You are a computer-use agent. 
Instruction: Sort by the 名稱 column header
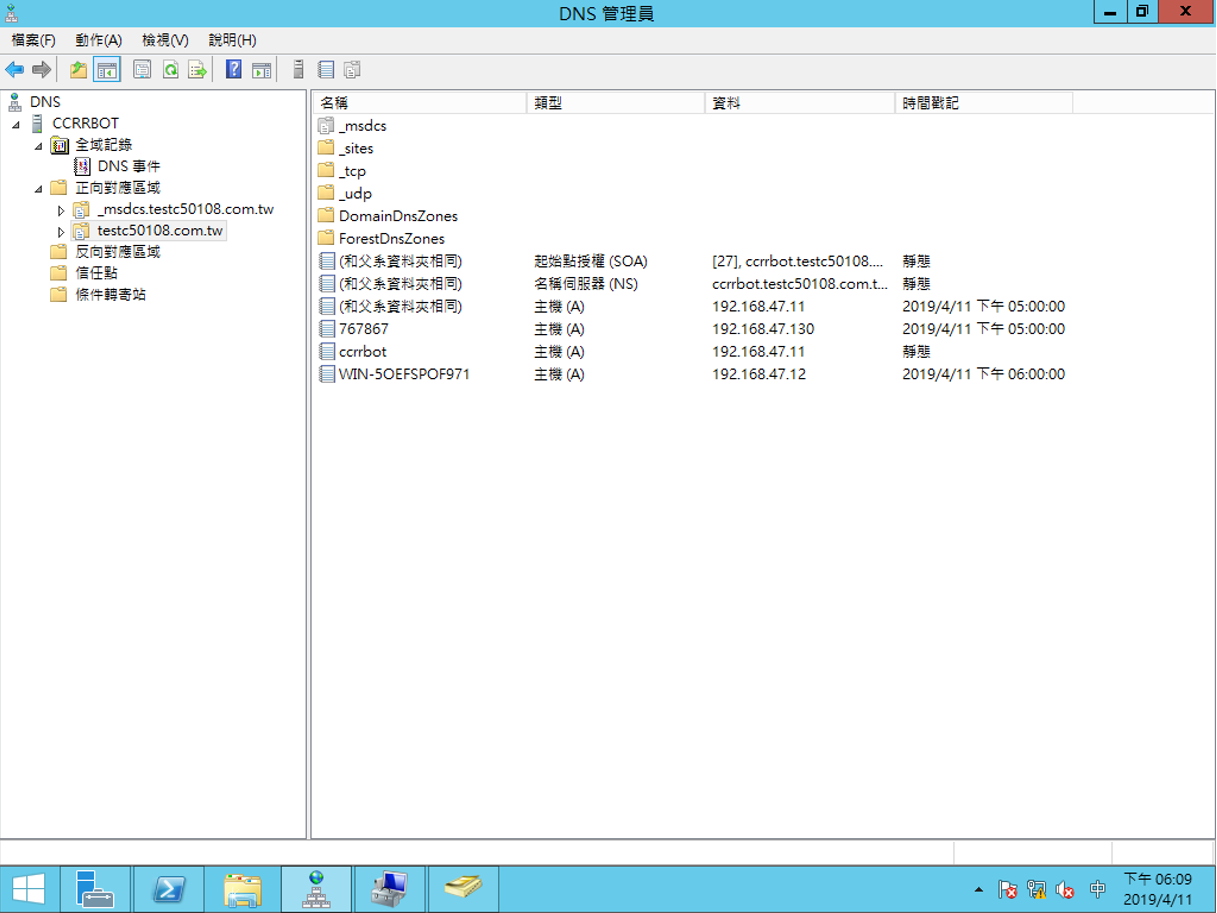coord(419,103)
